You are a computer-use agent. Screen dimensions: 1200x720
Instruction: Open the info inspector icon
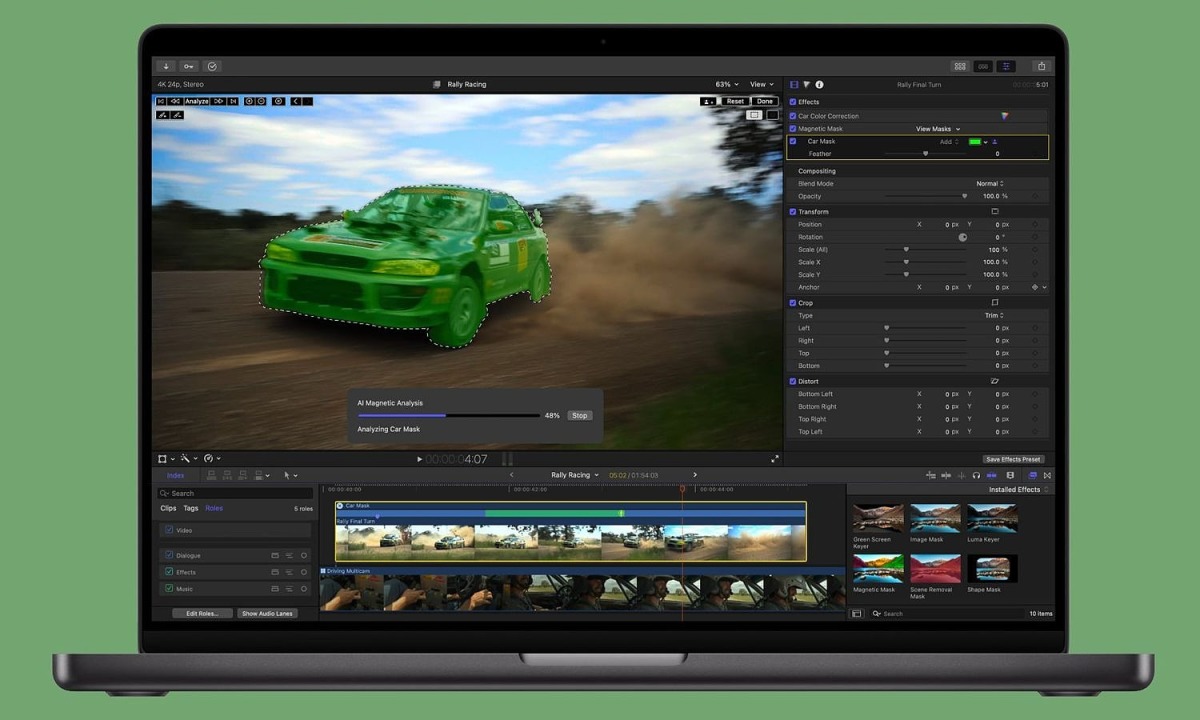[819, 85]
